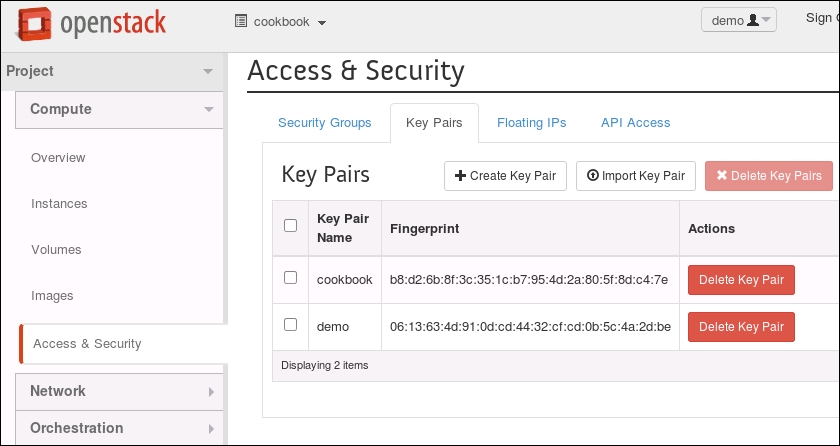Switch to the Security Groups tab
Screen dimensions: 840x446
(324, 123)
